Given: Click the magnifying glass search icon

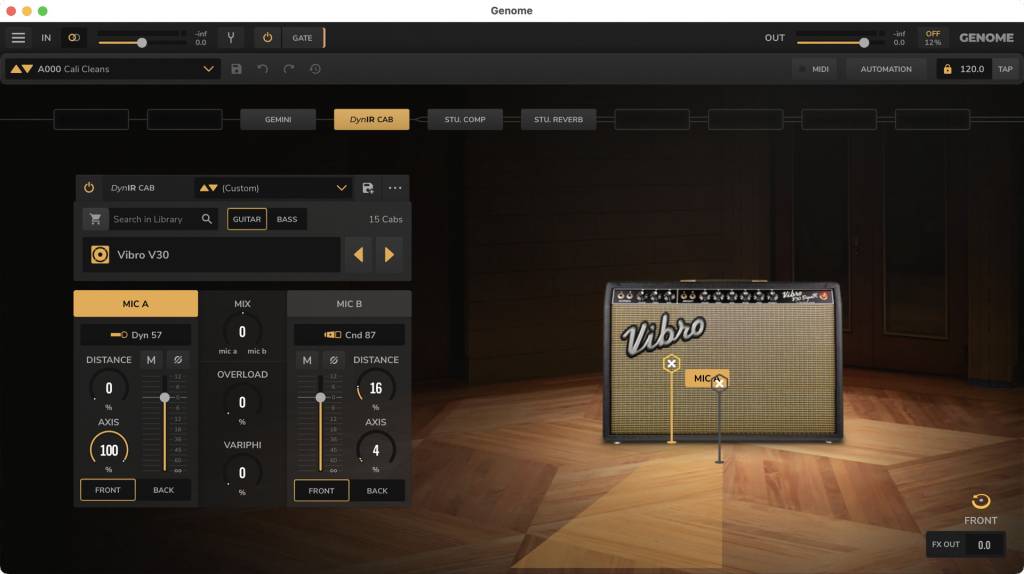Looking at the screenshot, I should point(207,219).
